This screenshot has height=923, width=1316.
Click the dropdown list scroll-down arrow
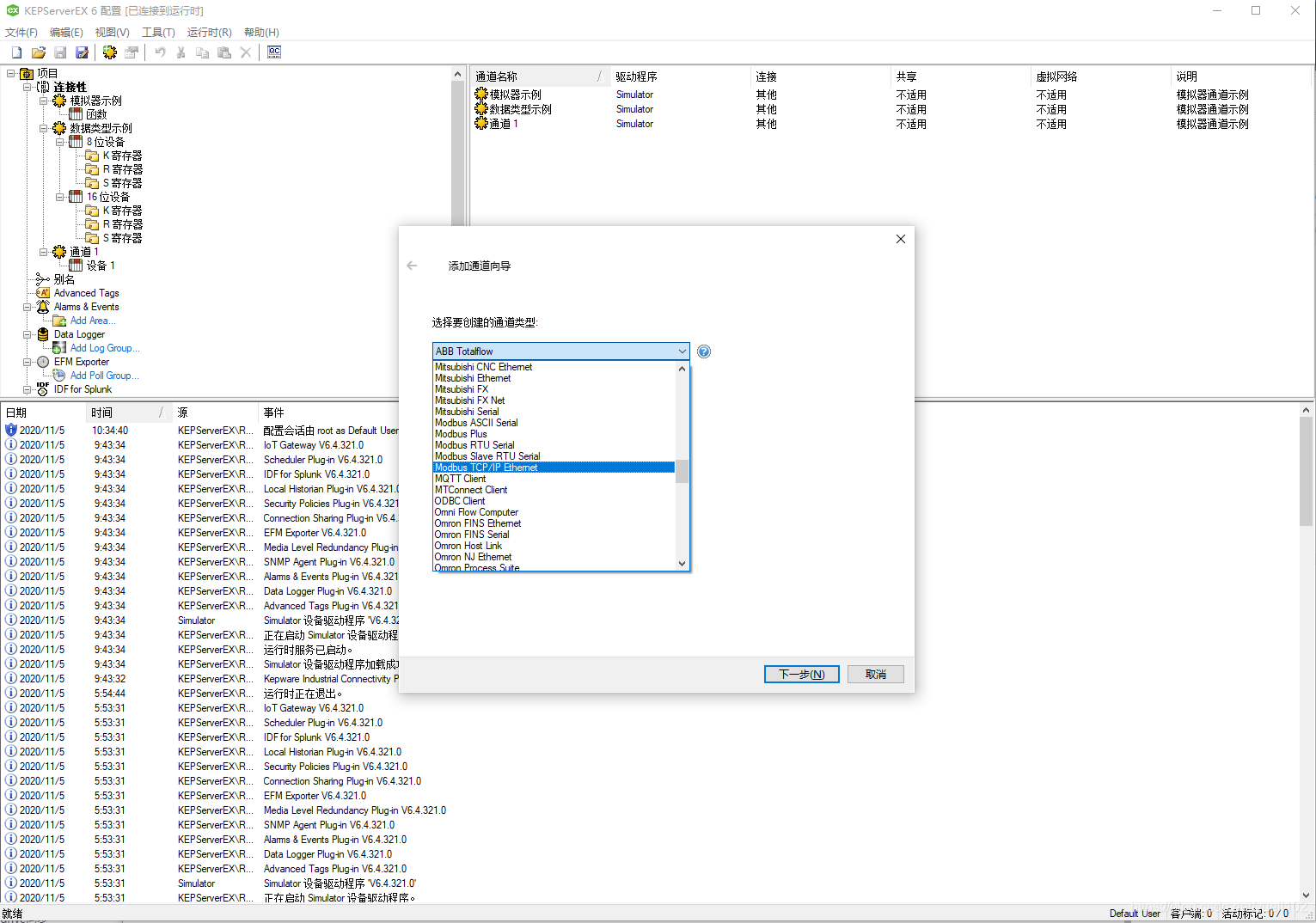682,564
